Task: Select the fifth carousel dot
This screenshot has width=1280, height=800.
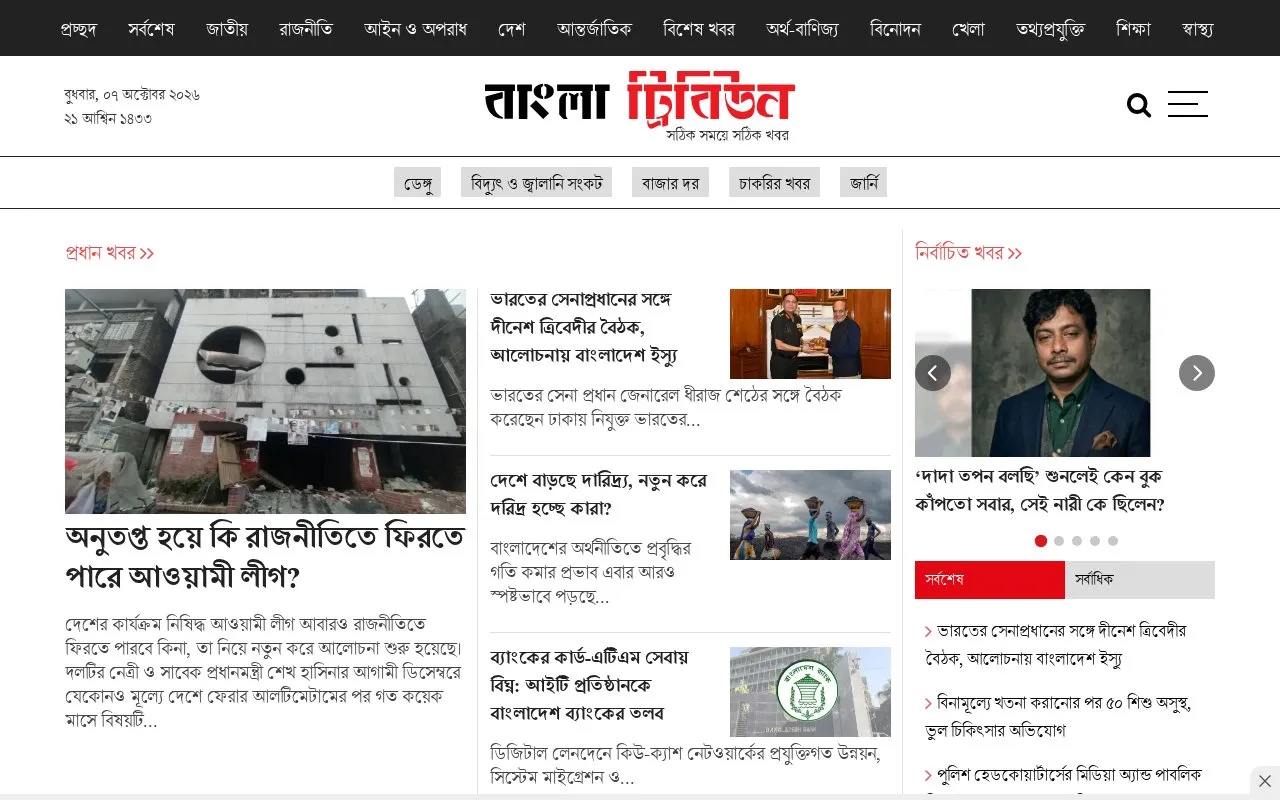Action: [x=1113, y=541]
